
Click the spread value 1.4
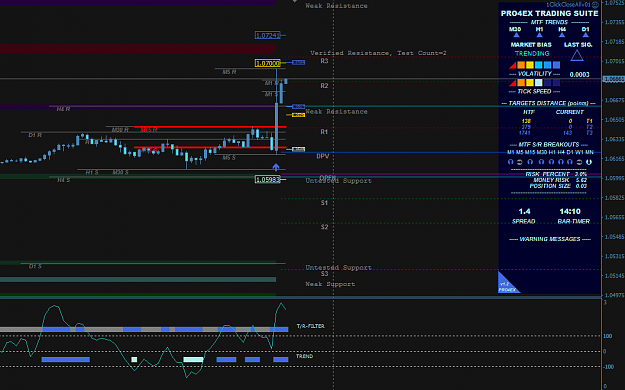pos(524,211)
